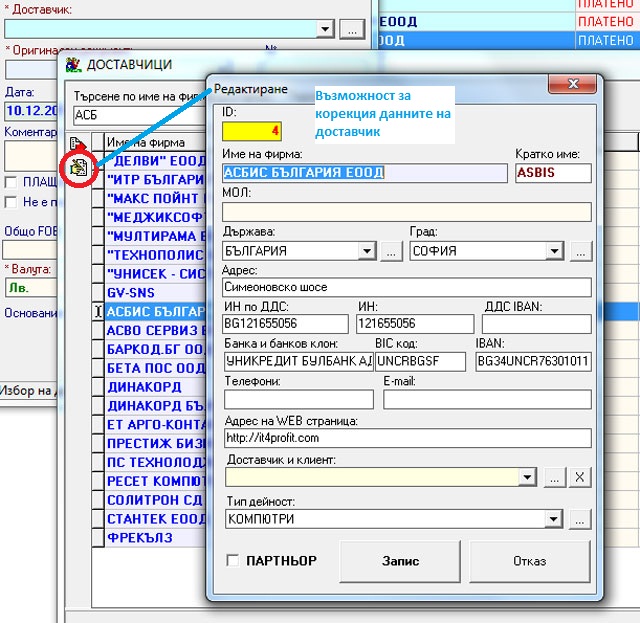Screen dimensions: 640x623
Task: Click the 'ИН по ДДС' field
Action: point(286,324)
